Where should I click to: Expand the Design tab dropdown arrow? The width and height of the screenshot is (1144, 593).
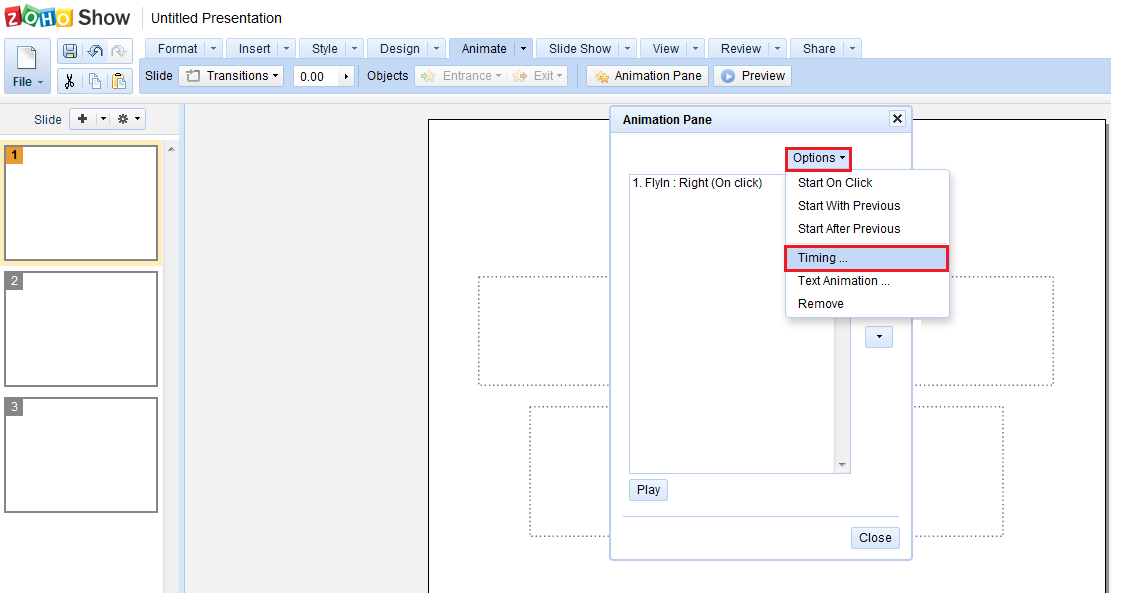436,49
